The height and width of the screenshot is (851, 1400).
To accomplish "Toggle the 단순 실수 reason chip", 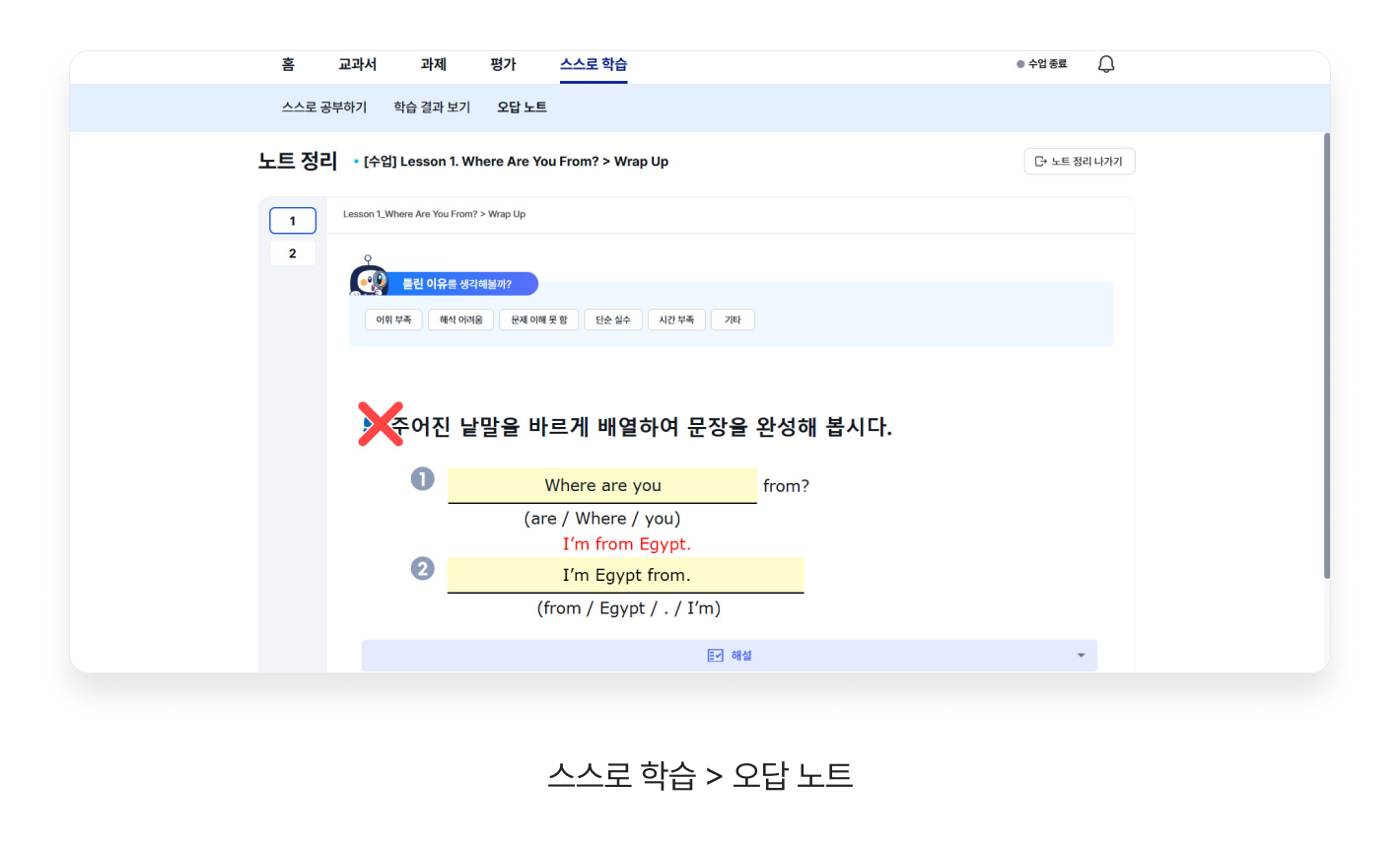I will [x=612, y=319].
